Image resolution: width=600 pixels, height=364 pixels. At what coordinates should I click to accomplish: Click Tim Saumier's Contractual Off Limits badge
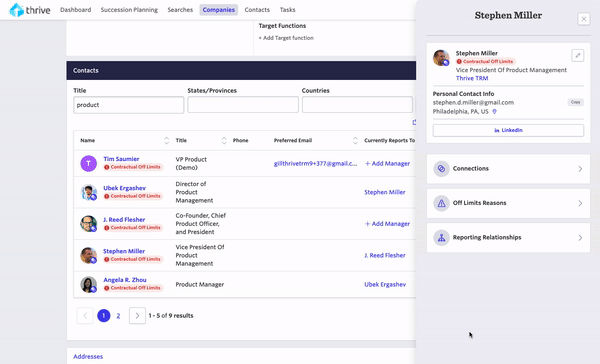(x=133, y=167)
